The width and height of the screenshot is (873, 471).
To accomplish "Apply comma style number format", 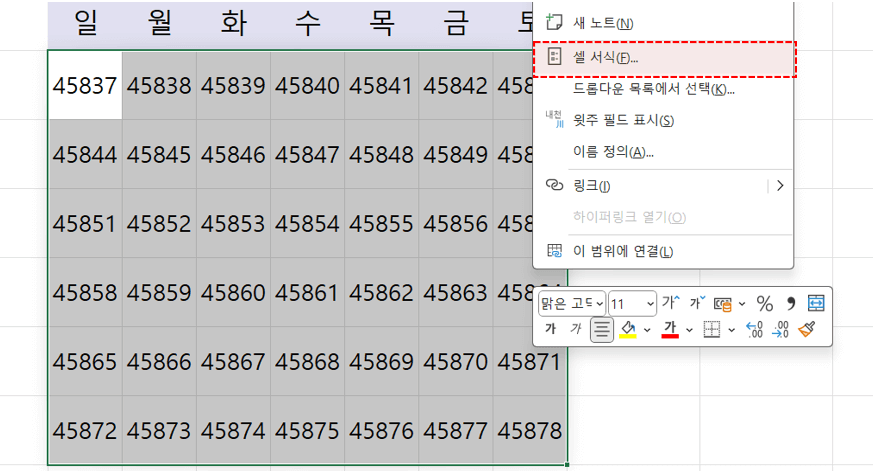I will pyautogui.click(x=791, y=303).
